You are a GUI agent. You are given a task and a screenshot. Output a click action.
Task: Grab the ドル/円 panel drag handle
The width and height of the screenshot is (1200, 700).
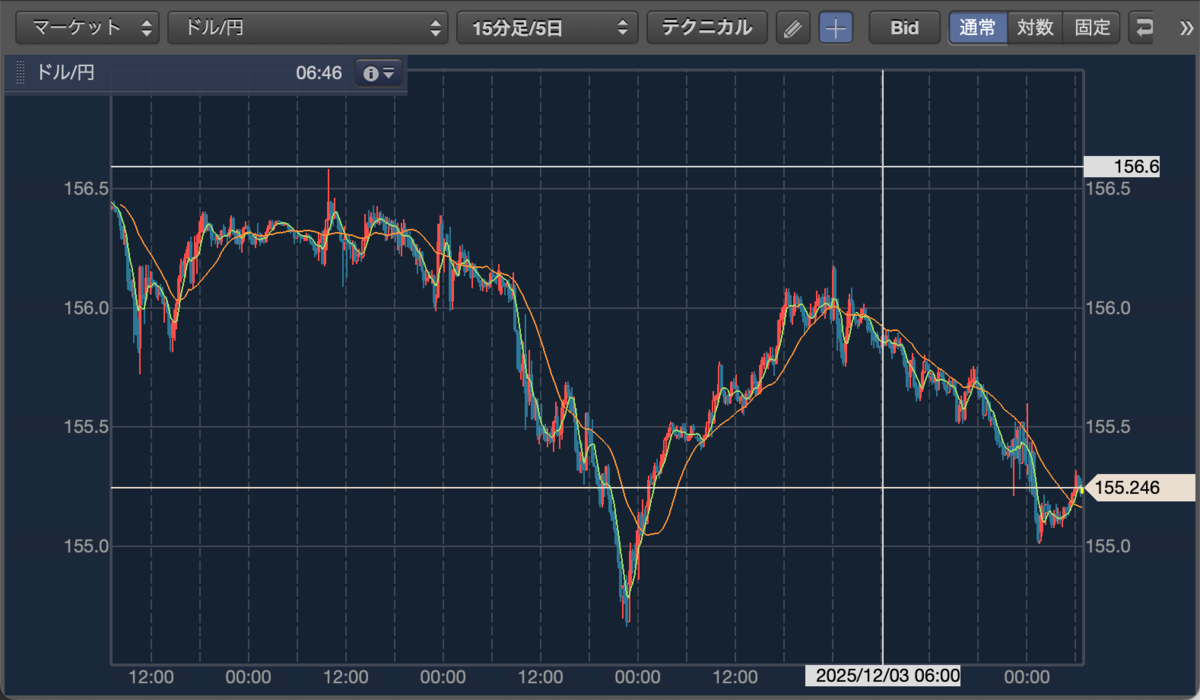click(21, 73)
